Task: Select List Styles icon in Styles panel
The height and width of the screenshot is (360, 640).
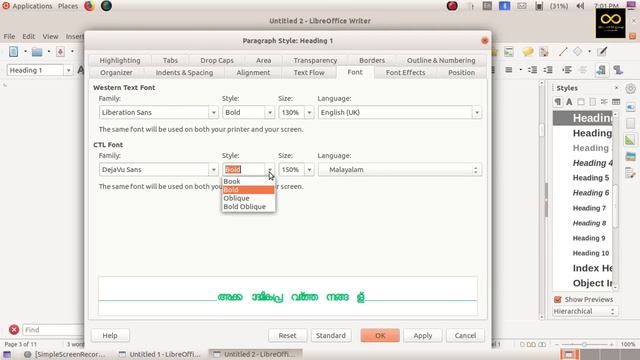Action: [604, 102]
